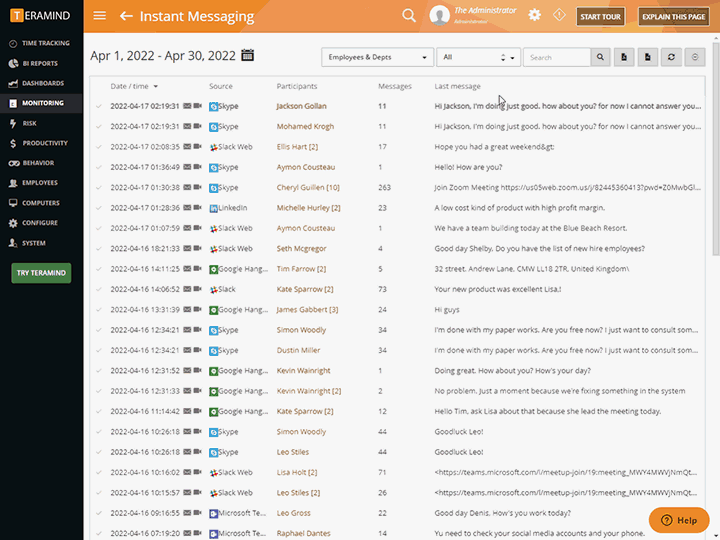Open the All filter dropdown
Viewport: 720px width, 540px height.
tap(478, 58)
